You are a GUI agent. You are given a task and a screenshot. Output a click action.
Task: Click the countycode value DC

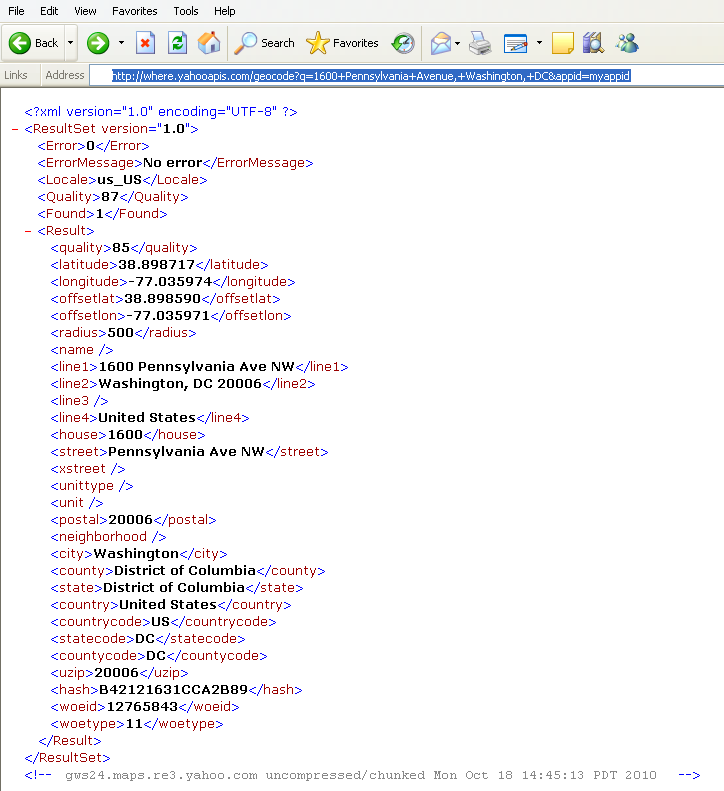[x=156, y=656]
